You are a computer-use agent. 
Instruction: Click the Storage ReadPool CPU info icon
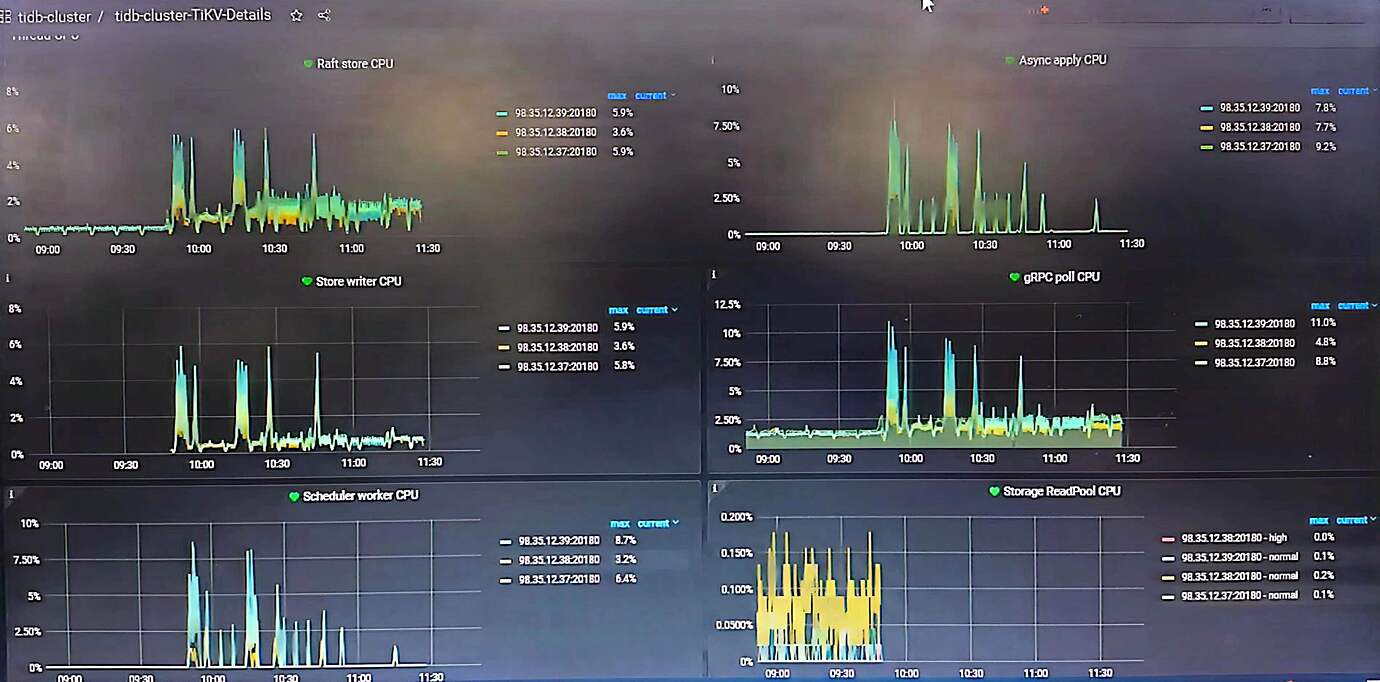point(713,487)
